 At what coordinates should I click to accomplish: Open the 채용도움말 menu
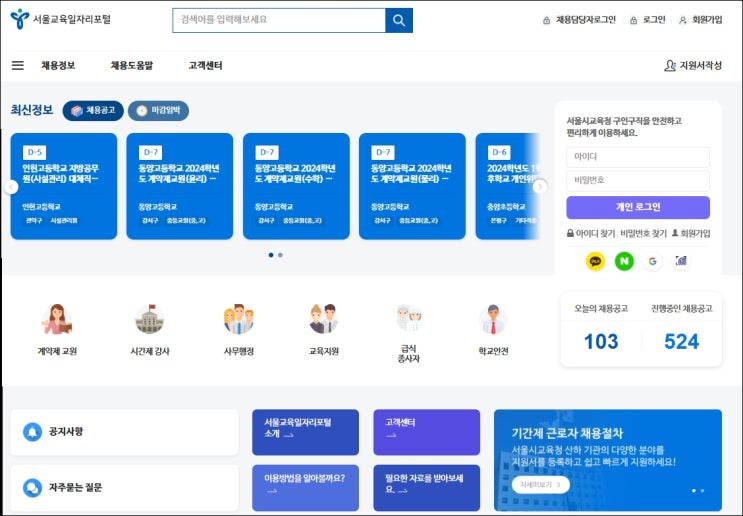132,65
